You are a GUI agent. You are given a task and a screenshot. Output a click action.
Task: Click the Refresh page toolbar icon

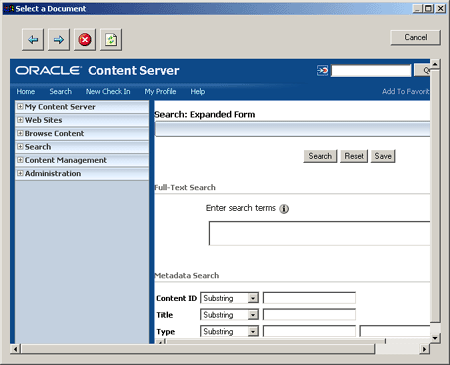[111, 40]
